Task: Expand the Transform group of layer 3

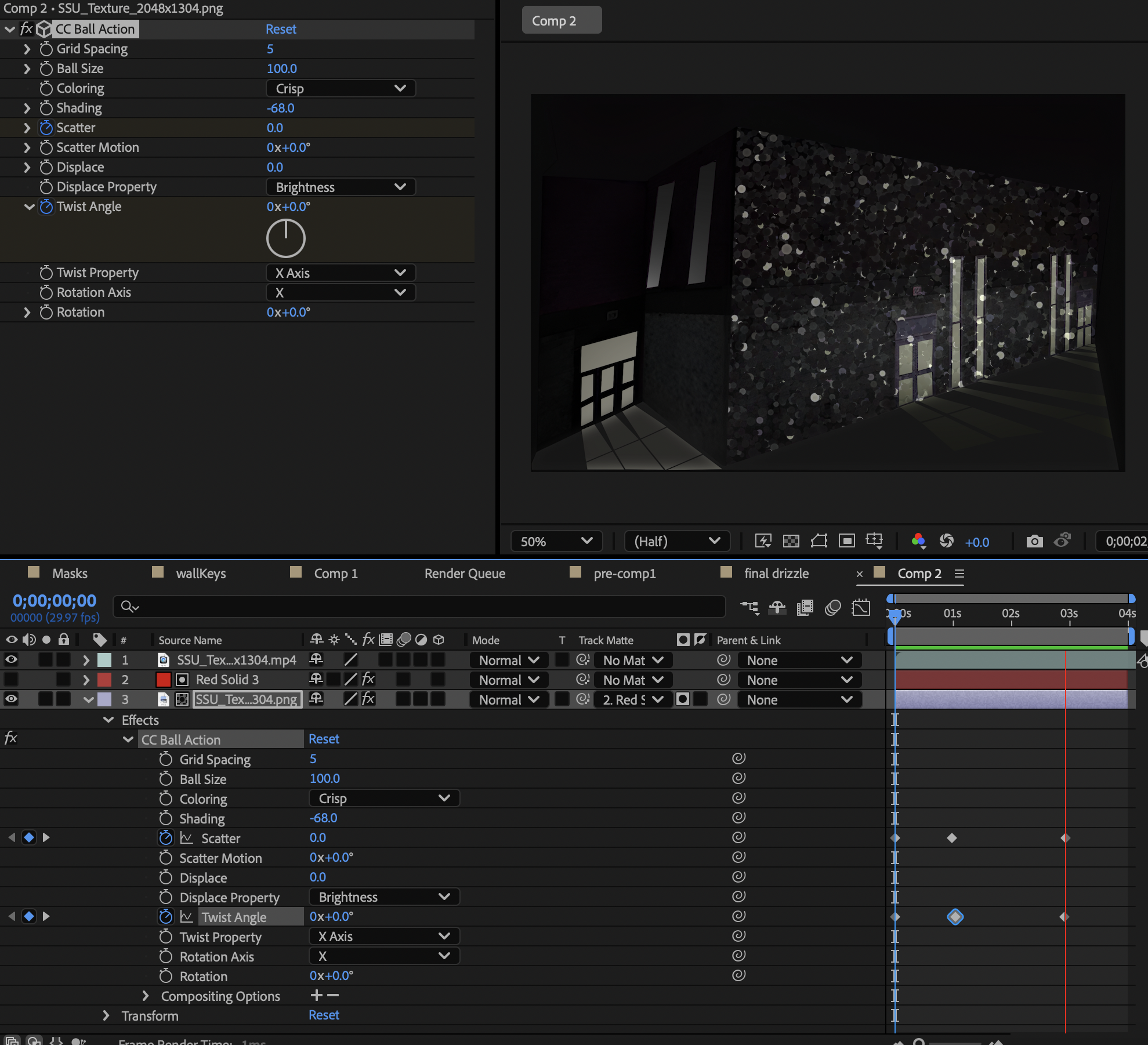Action: point(106,1015)
